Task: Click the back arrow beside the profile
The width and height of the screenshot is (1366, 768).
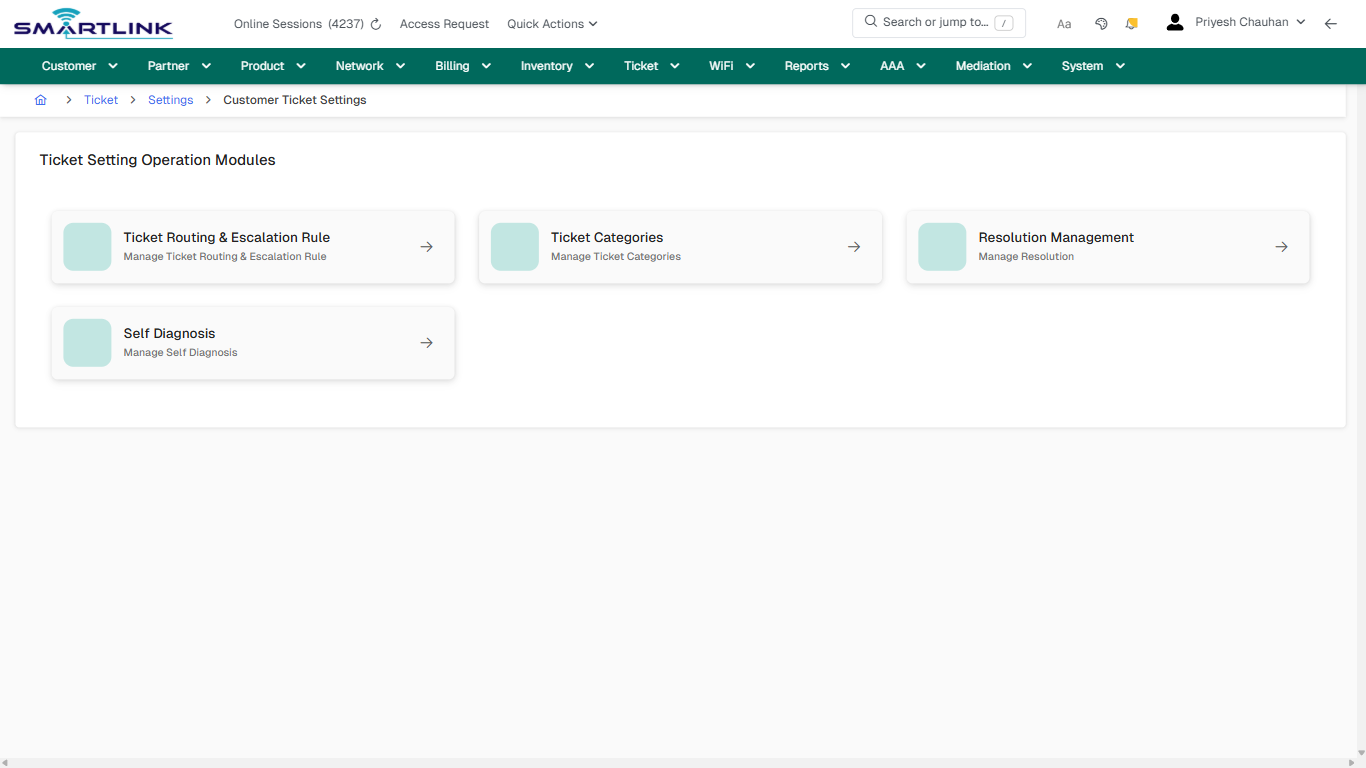Action: tap(1331, 22)
